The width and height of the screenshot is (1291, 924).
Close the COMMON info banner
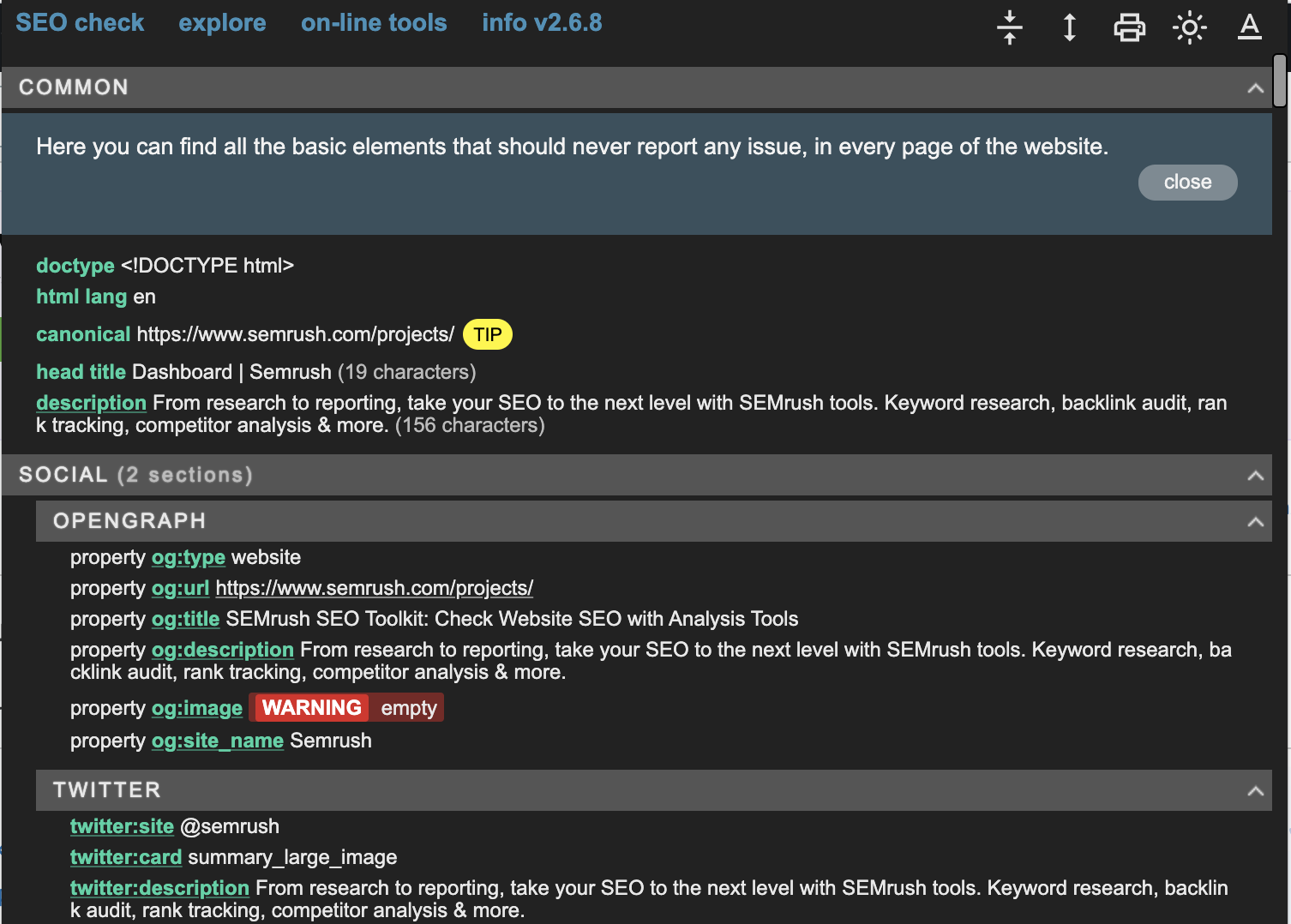(1187, 182)
